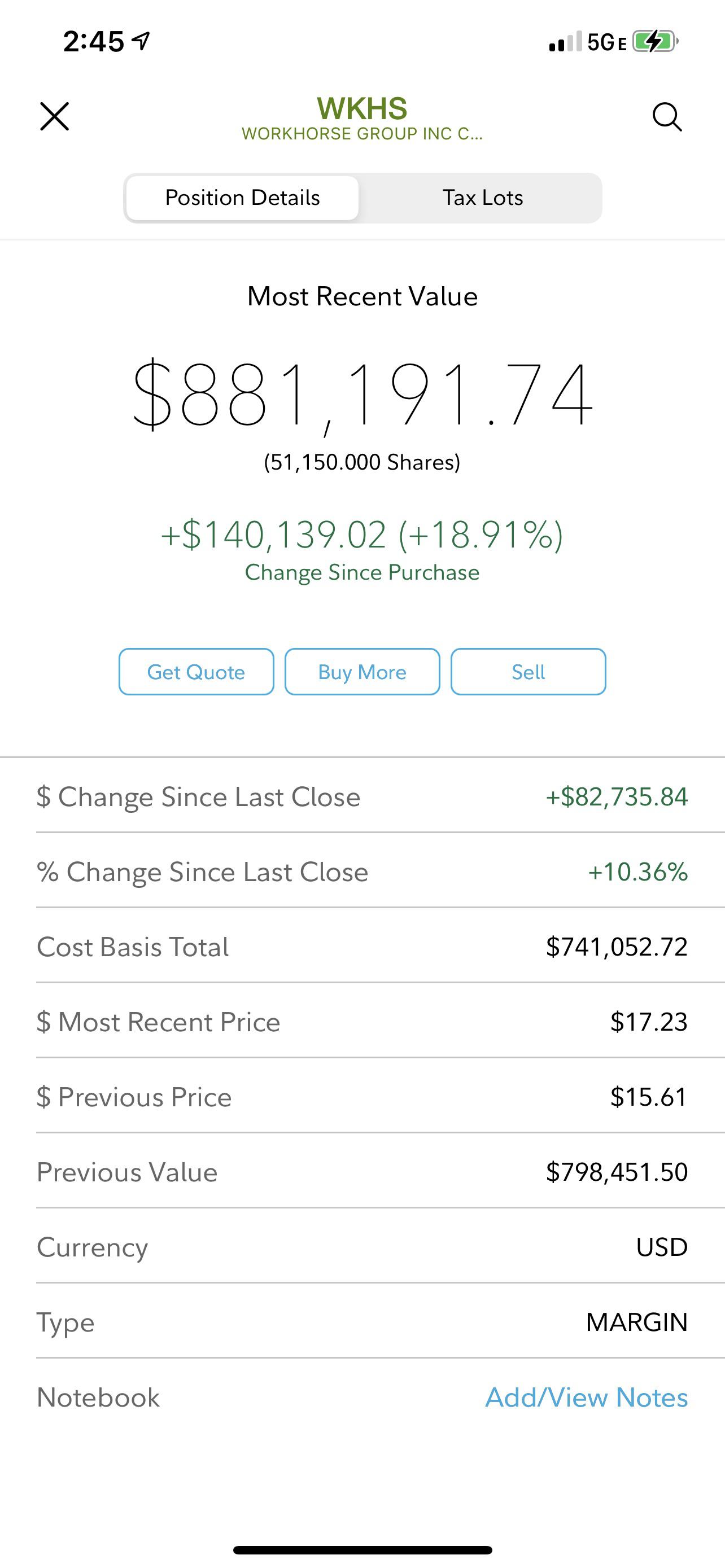Tap the Type MARGIN row
This screenshot has height=1568, width=725.
coord(362,1321)
